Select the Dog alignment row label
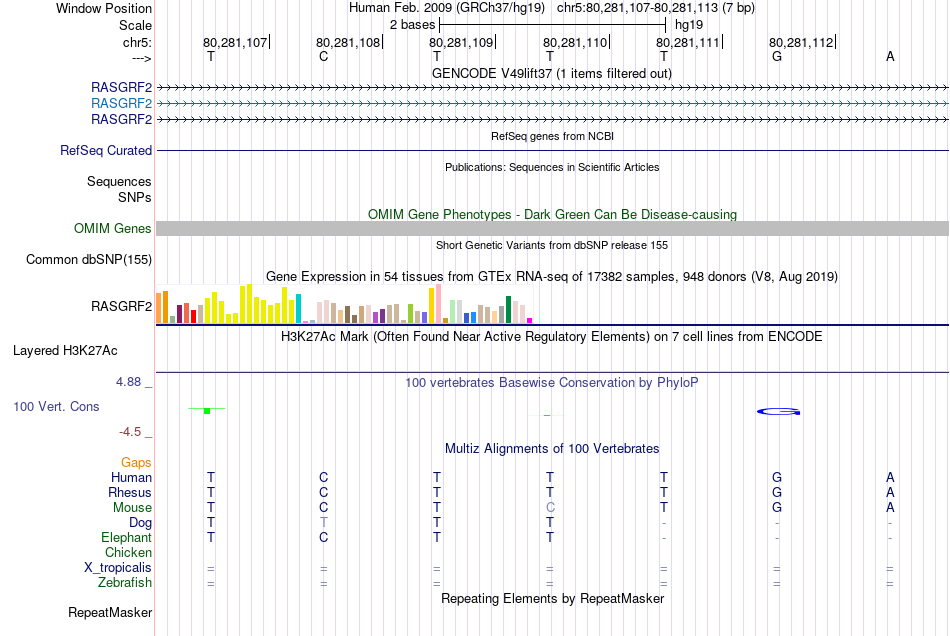The image size is (950, 636). pyautogui.click(x=140, y=523)
